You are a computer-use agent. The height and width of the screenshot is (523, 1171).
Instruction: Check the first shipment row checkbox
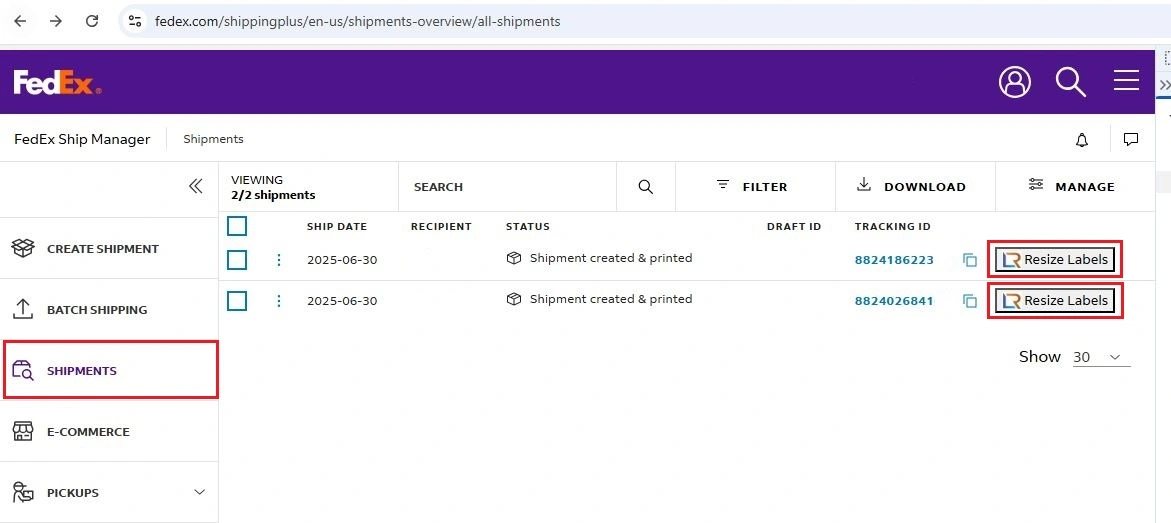237,260
